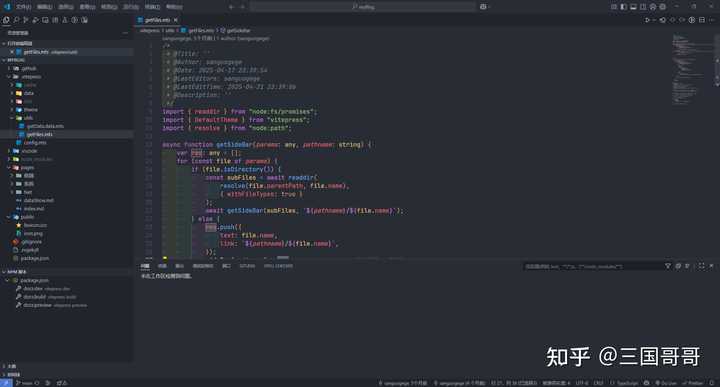This screenshot has width=720, height=387.
Task: Open the run button dropdown arrow
Action: click(654, 20)
